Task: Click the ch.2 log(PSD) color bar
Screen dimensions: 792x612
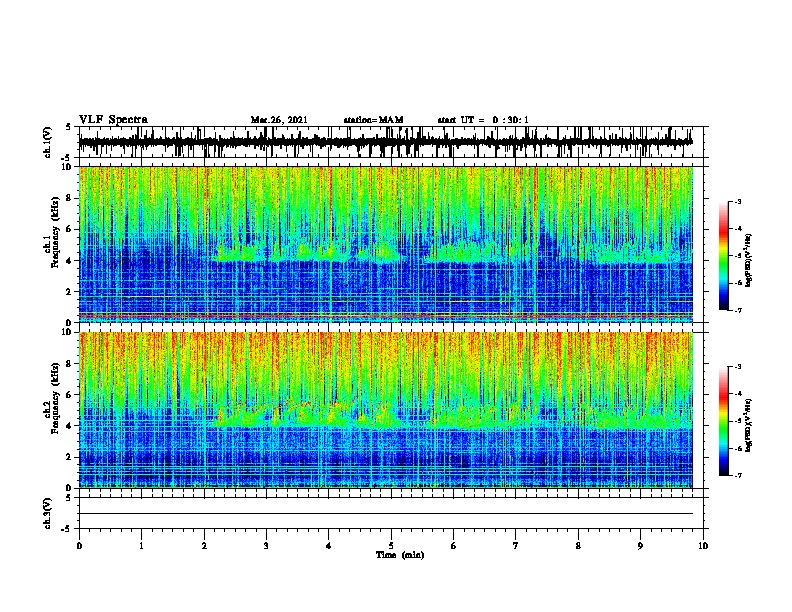Action: (724, 421)
